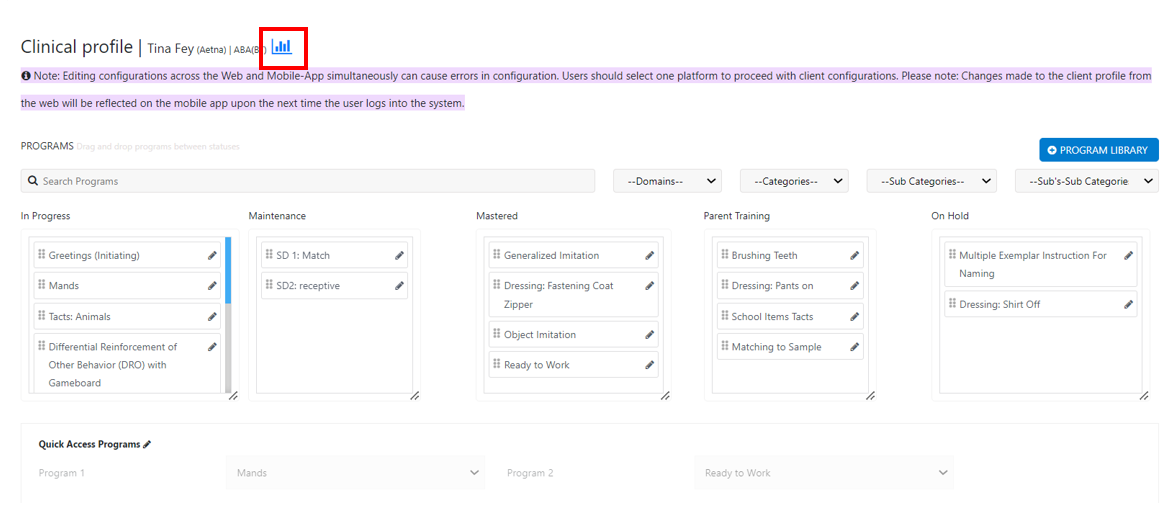The height and width of the screenshot is (509, 1167).
Task: Expand the Categories dropdown
Action: click(x=794, y=181)
